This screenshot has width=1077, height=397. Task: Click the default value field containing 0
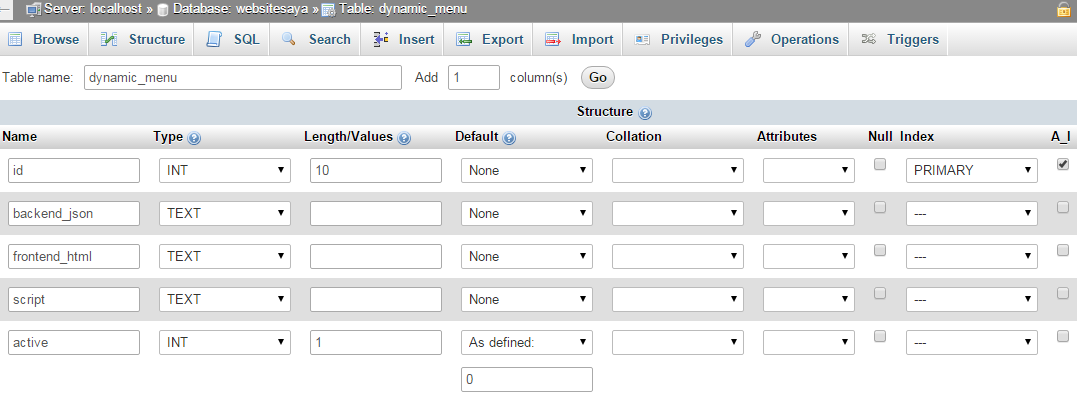tap(527, 379)
